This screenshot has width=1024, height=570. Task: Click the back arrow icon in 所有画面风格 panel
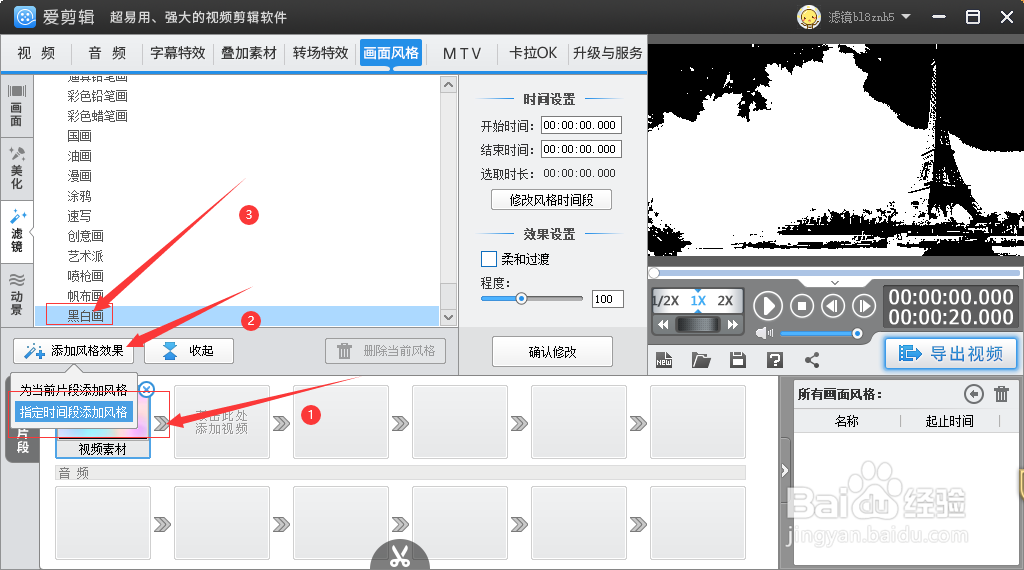pos(974,394)
